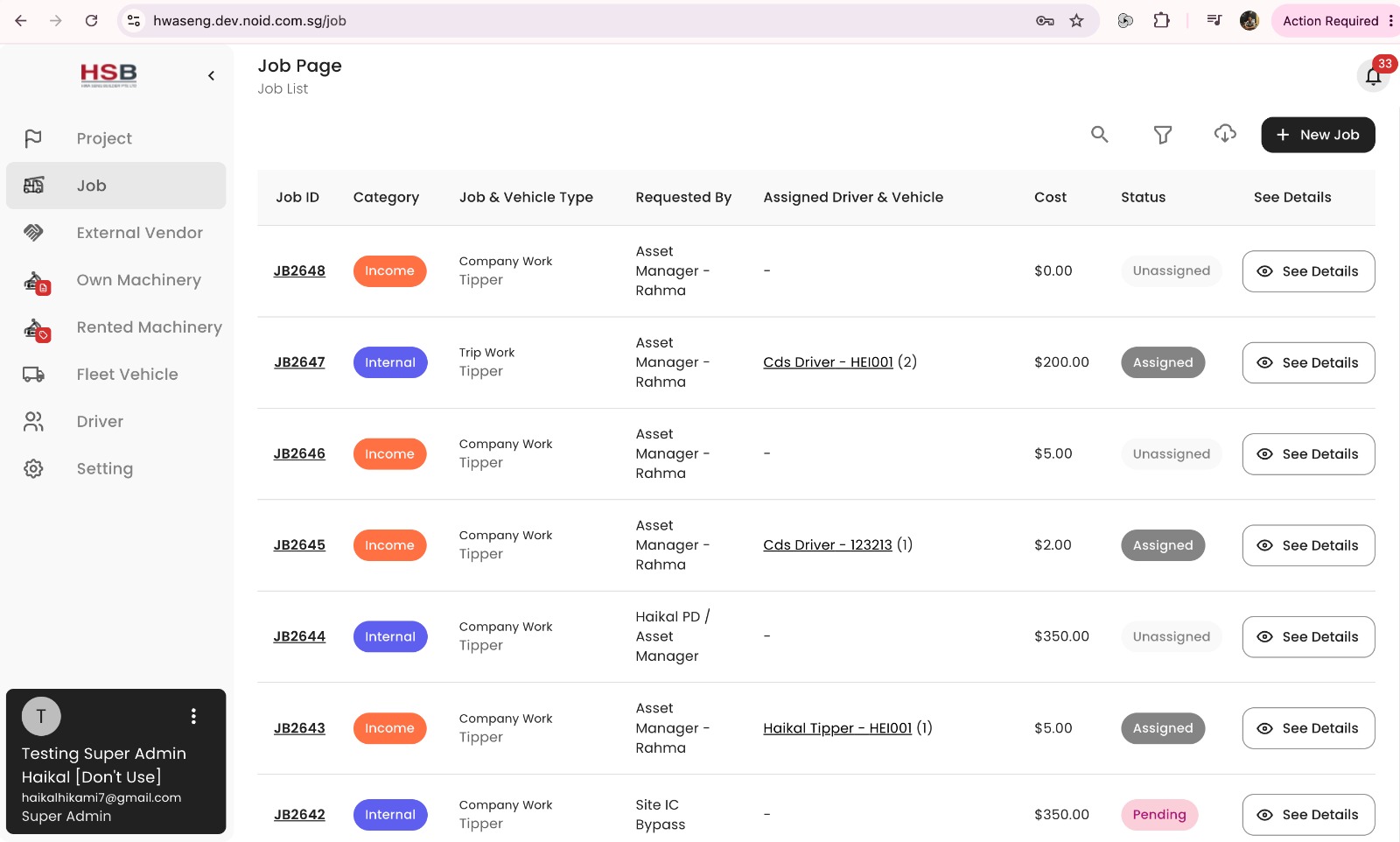The image size is (1400, 842).
Task: Click the browser address bar URL
Action: pyautogui.click(x=250, y=21)
